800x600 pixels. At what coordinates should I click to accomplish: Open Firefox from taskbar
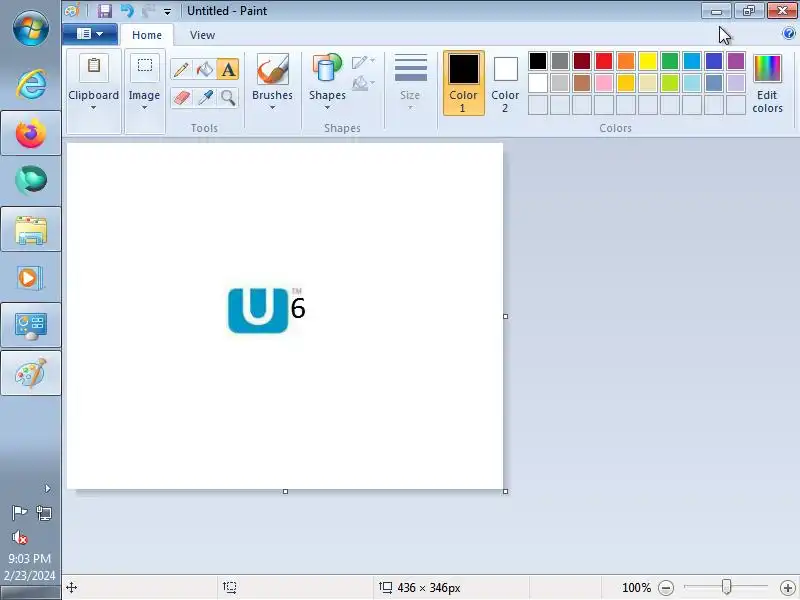click(31, 133)
